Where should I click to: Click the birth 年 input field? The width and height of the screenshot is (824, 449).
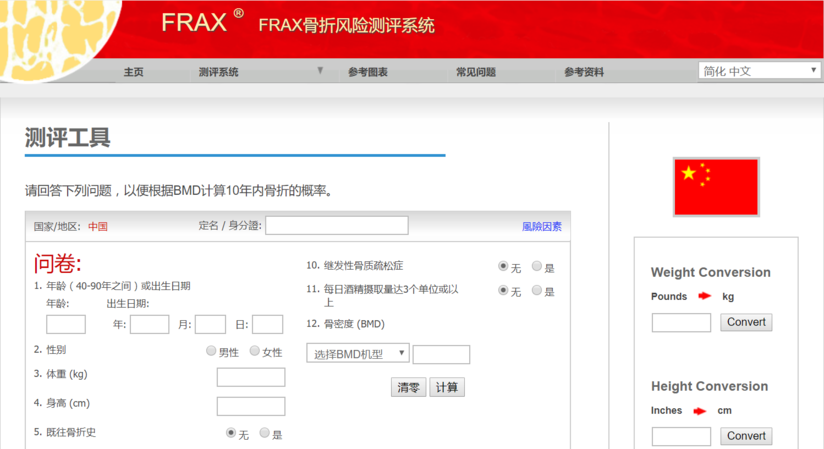tap(150, 324)
